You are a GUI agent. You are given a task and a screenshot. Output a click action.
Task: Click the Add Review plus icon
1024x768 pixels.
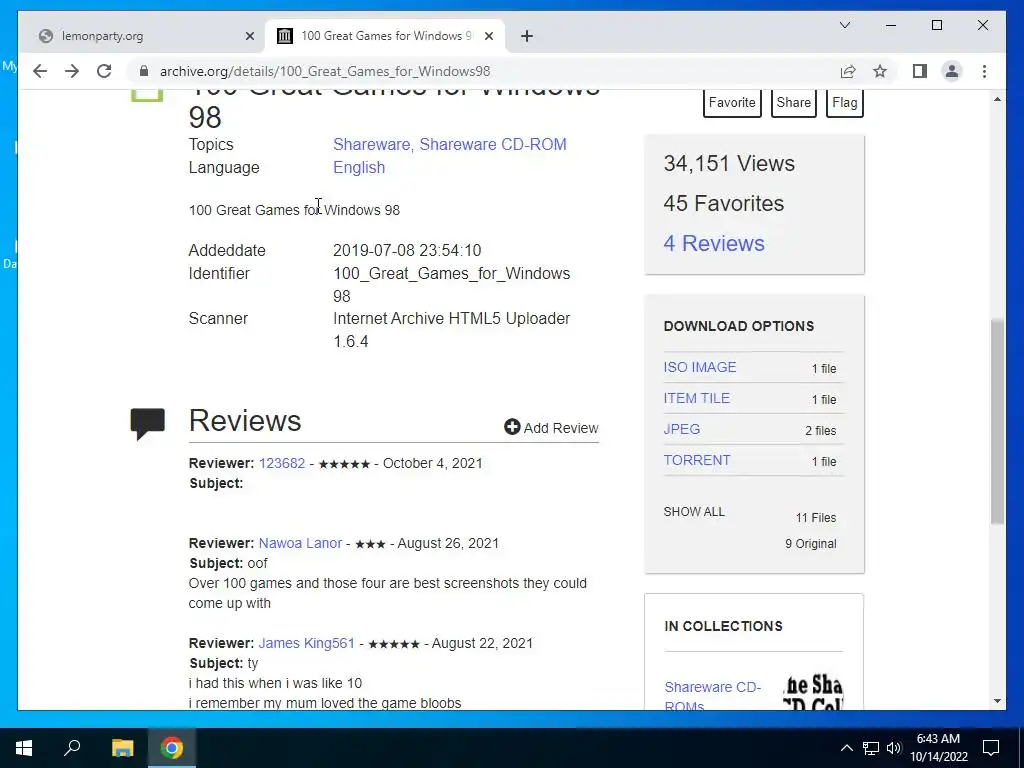tap(512, 427)
